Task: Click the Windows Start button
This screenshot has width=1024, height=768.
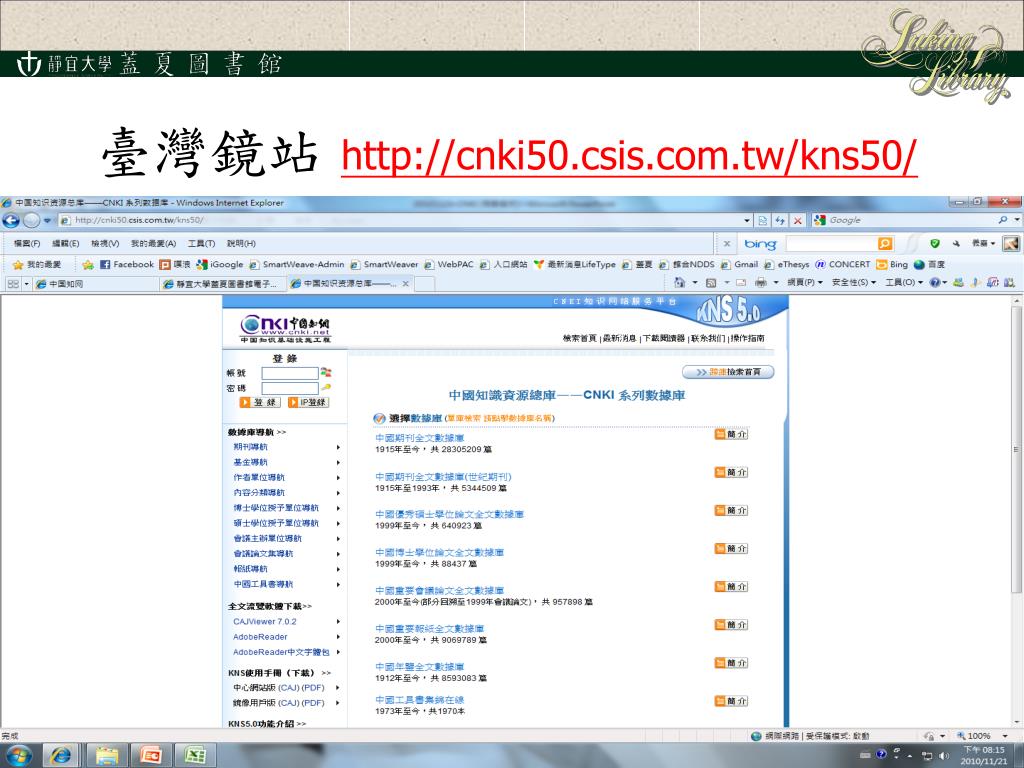Action: [x=18, y=756]
